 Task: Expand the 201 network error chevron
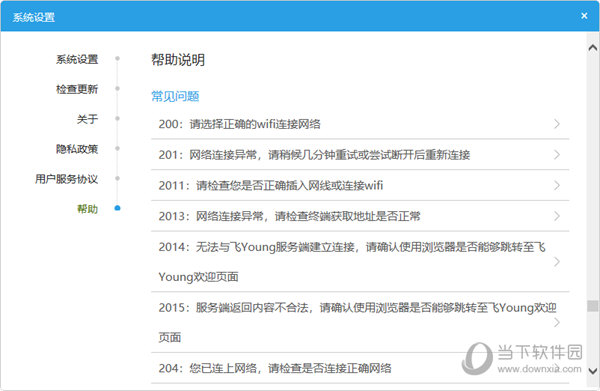[557, 155]
